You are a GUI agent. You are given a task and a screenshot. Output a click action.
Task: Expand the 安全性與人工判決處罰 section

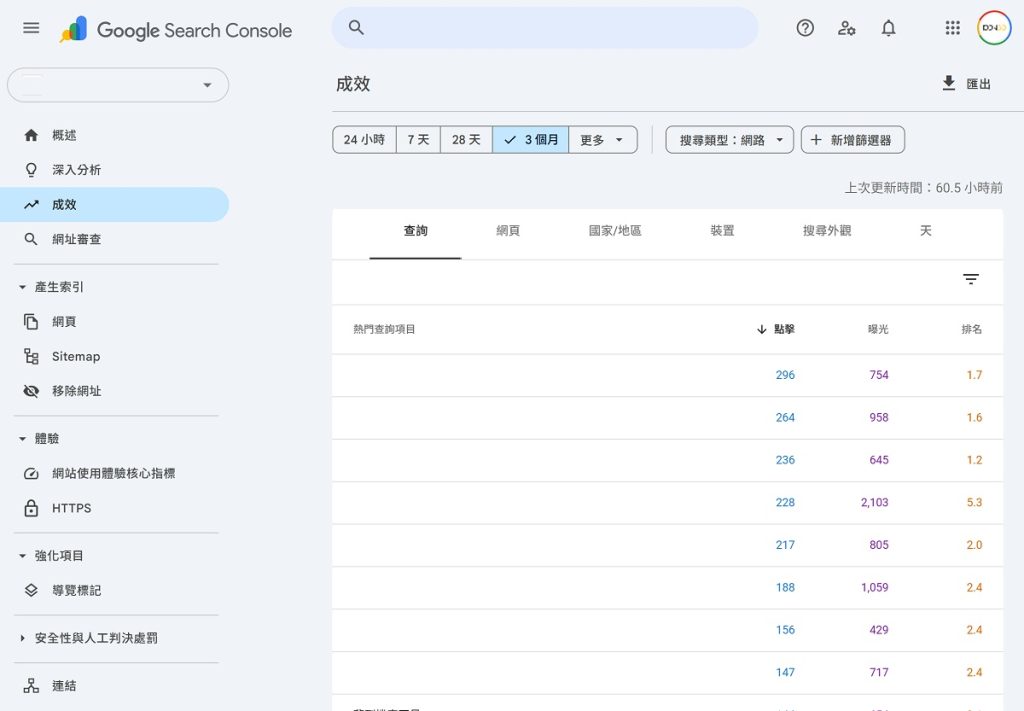[96, 638]
